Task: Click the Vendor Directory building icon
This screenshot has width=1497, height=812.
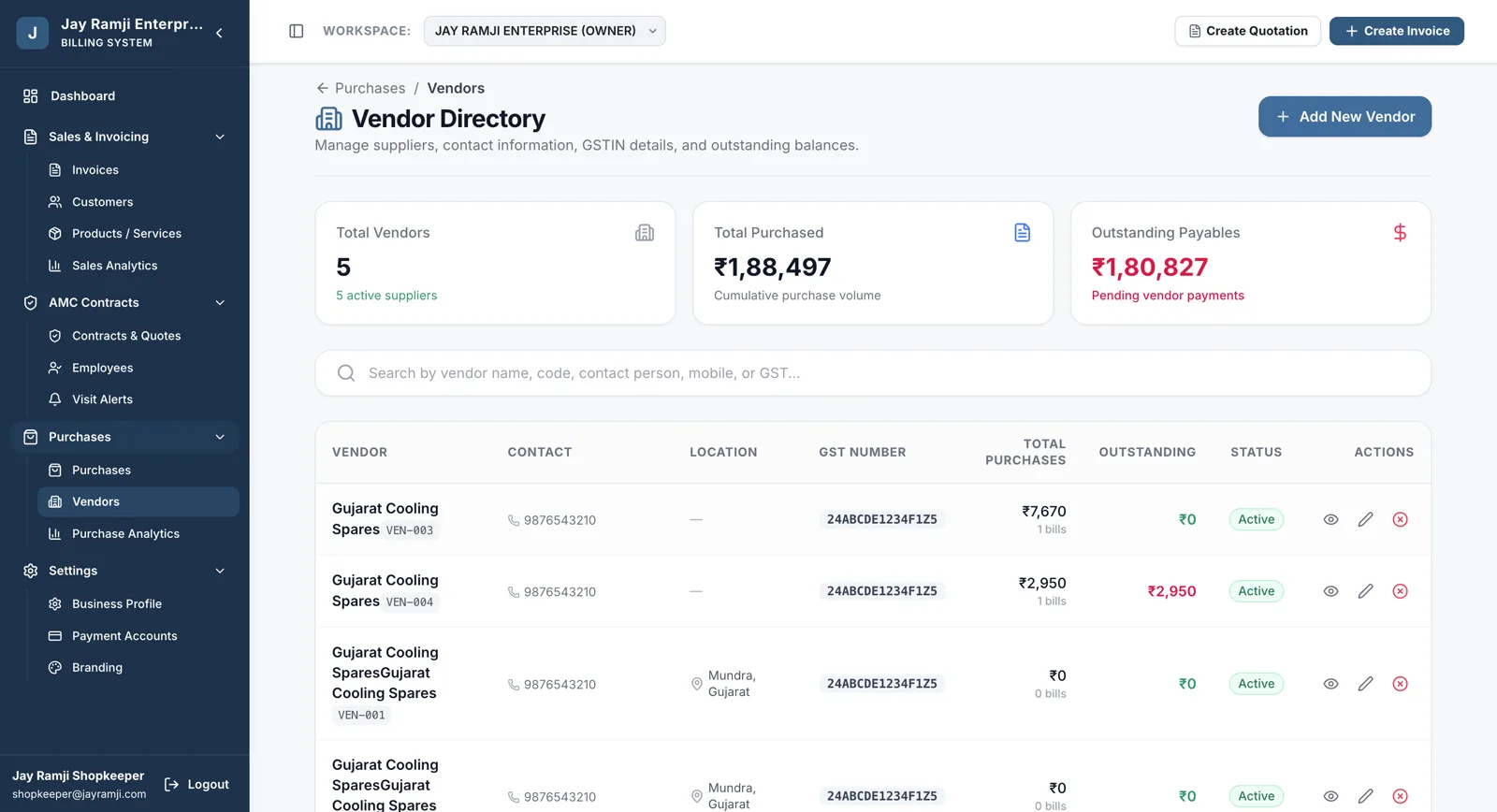Action: [x=328, y=119]
